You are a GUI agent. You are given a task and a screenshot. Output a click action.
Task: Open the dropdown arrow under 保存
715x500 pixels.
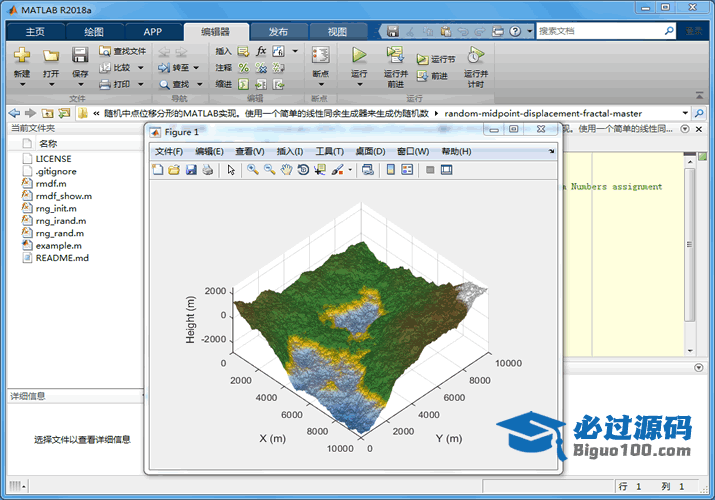pos(80,84)
